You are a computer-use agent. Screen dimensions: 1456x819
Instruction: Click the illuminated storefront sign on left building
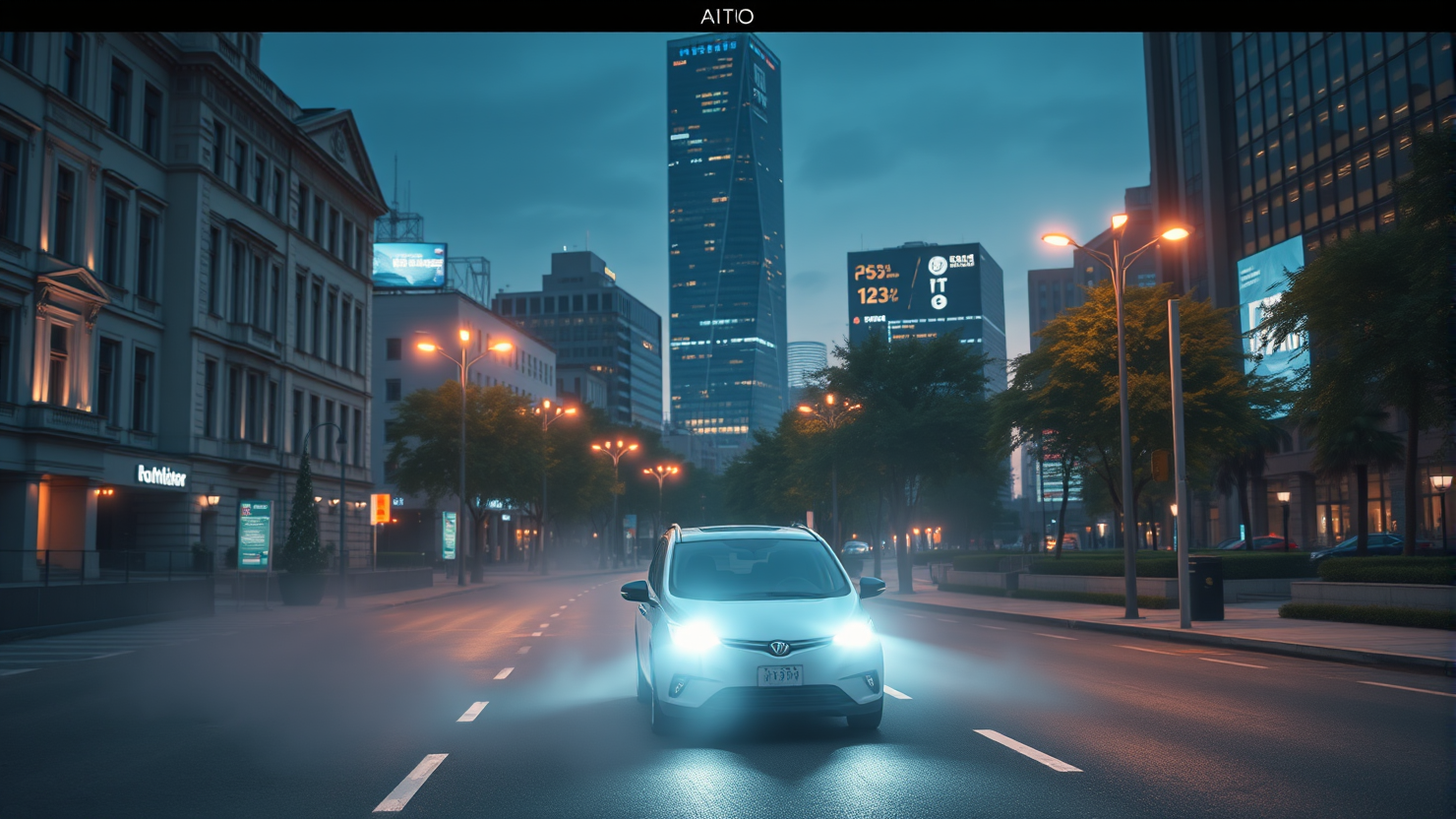[x=161, y=476]
